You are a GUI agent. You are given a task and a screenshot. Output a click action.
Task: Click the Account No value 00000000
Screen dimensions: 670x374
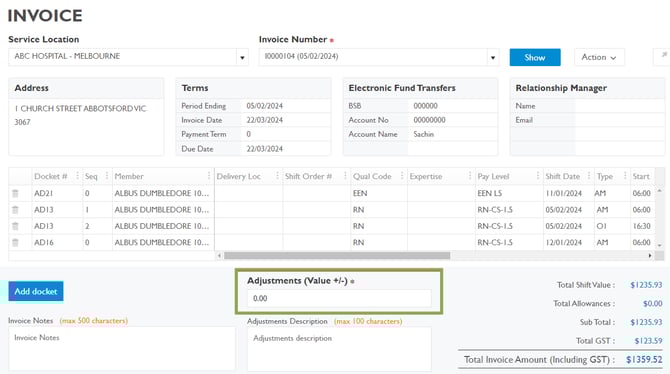click(x=429, y=120)
